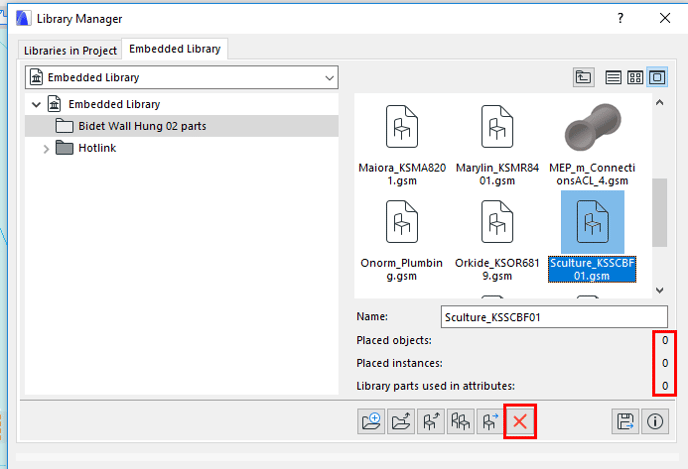The height and width of the screenshot is (469, 688).
Task: Click the help question mark in title bar
Action: tap(620, 18)
